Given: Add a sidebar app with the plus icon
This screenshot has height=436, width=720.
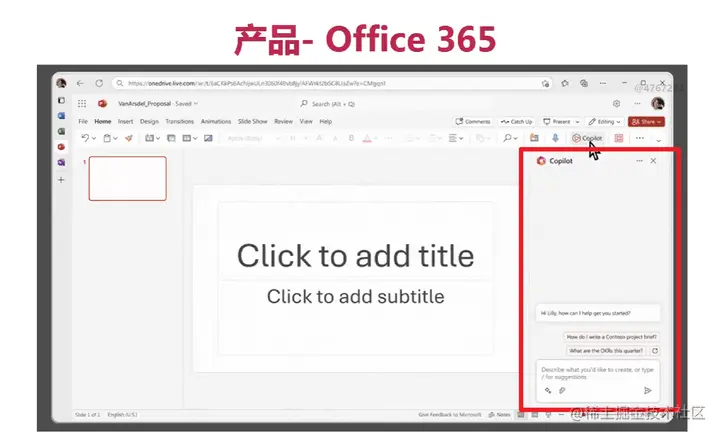Looking at the screenshot, I should [61, 180].
